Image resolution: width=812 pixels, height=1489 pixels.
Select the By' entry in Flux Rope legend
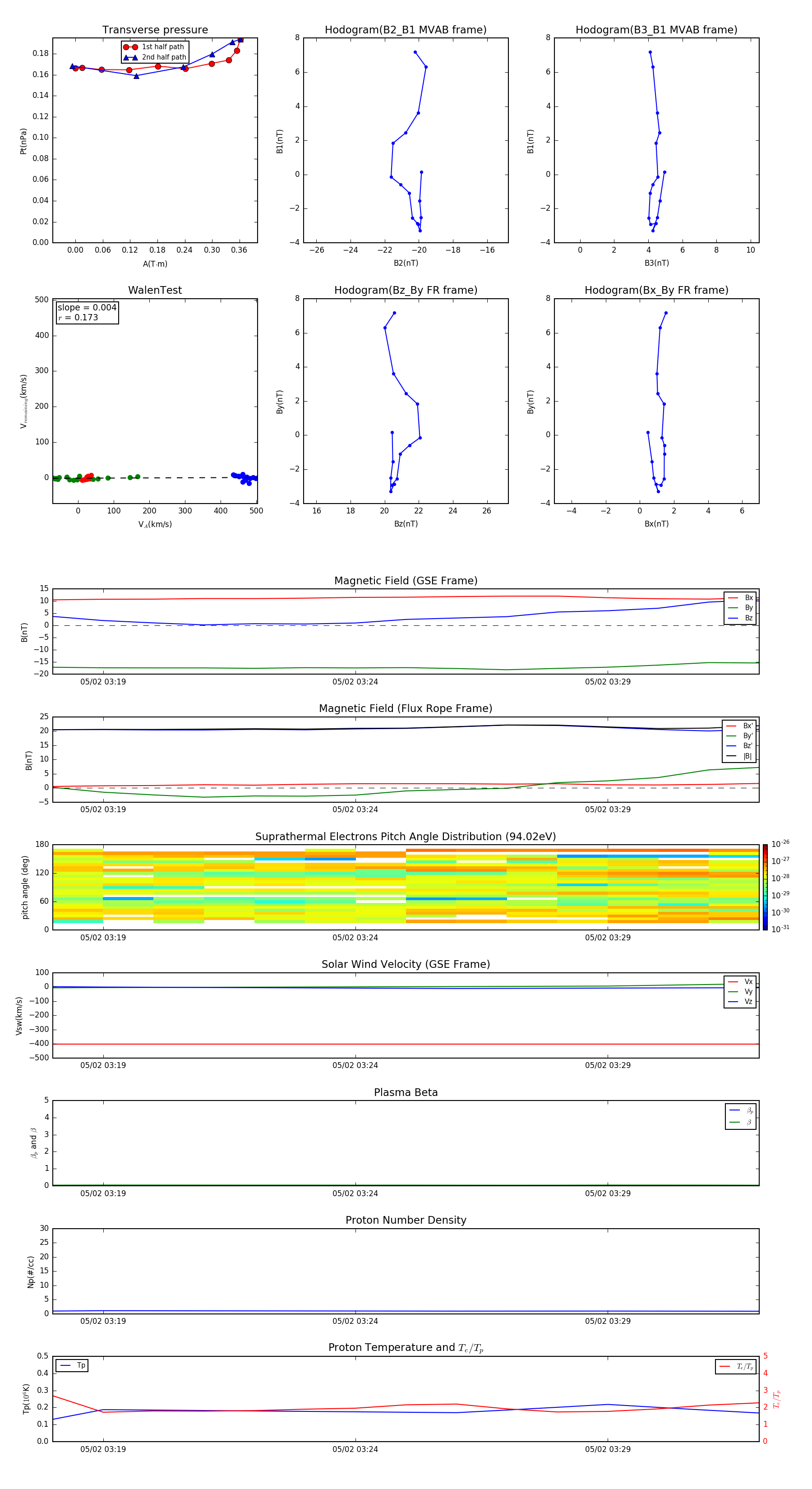740,736
